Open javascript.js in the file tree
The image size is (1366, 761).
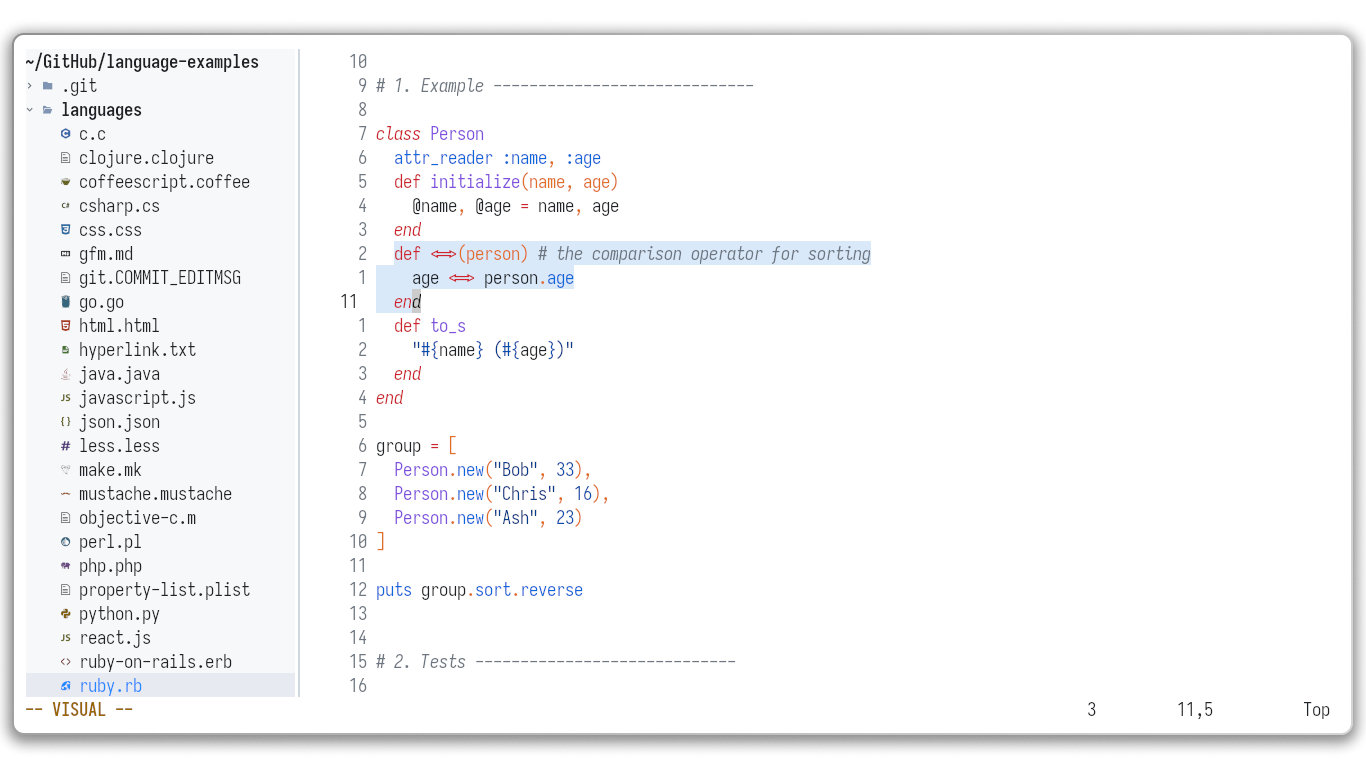[137, 398]
